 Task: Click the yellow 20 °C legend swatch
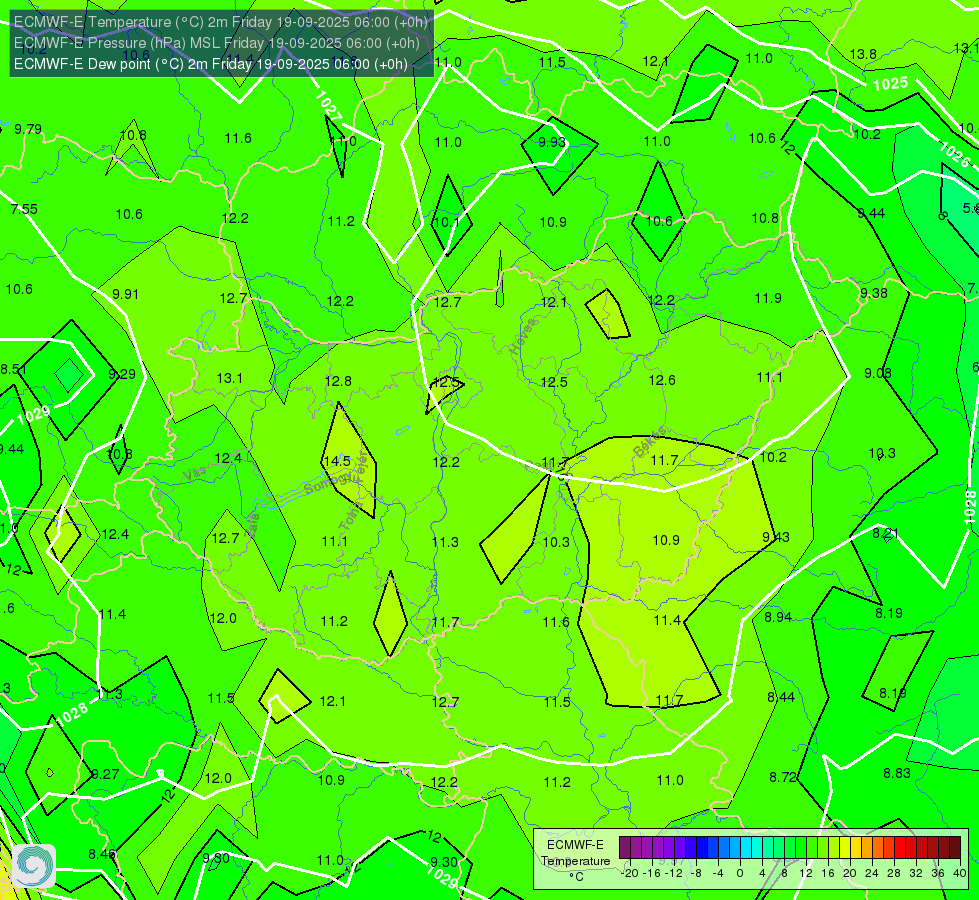pyautogui.click(x=845, y=848)
